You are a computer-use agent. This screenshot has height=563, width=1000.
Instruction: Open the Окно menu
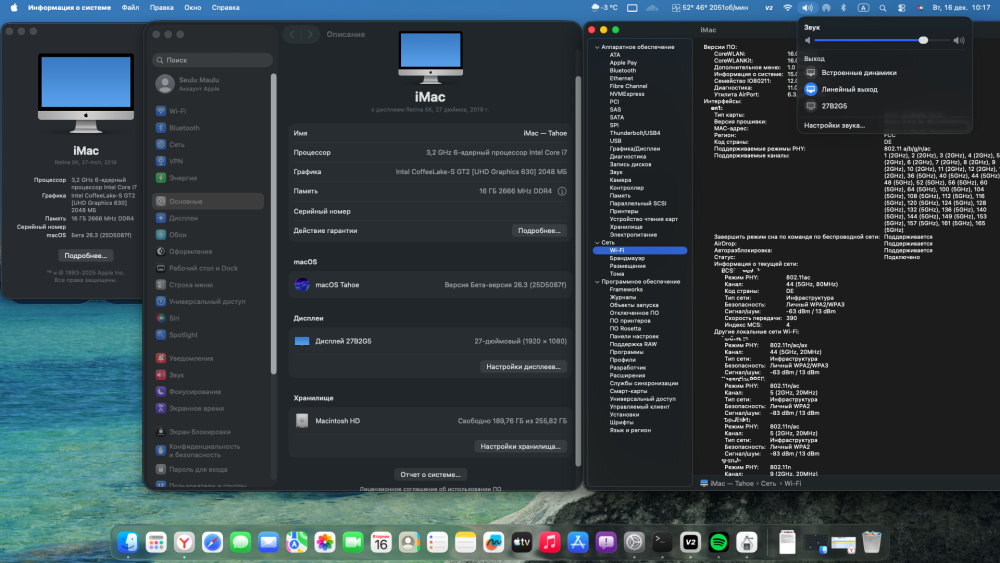[x=193, y=8]
